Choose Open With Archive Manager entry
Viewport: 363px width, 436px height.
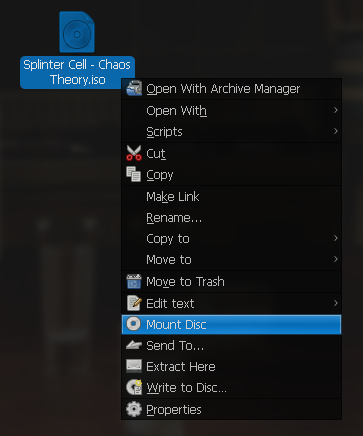(x=232, y=89)
